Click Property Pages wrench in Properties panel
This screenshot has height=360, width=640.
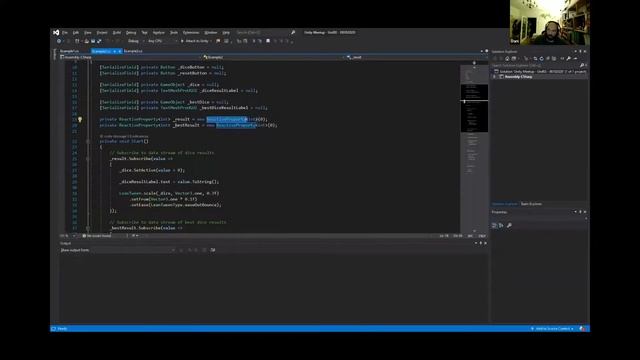pyautogui.click(x=509, y=225)
